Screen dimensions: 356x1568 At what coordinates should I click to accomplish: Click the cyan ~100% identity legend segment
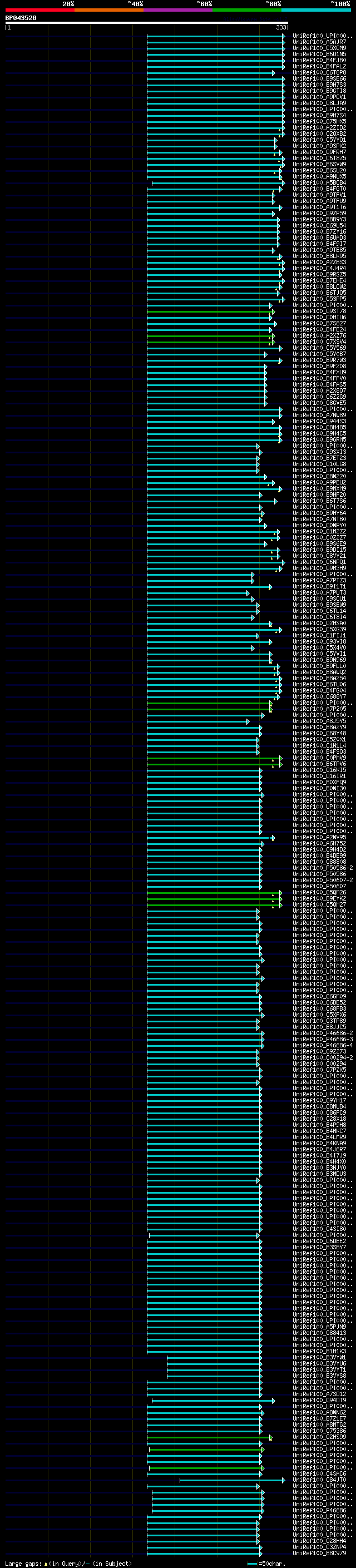point(316,10)
